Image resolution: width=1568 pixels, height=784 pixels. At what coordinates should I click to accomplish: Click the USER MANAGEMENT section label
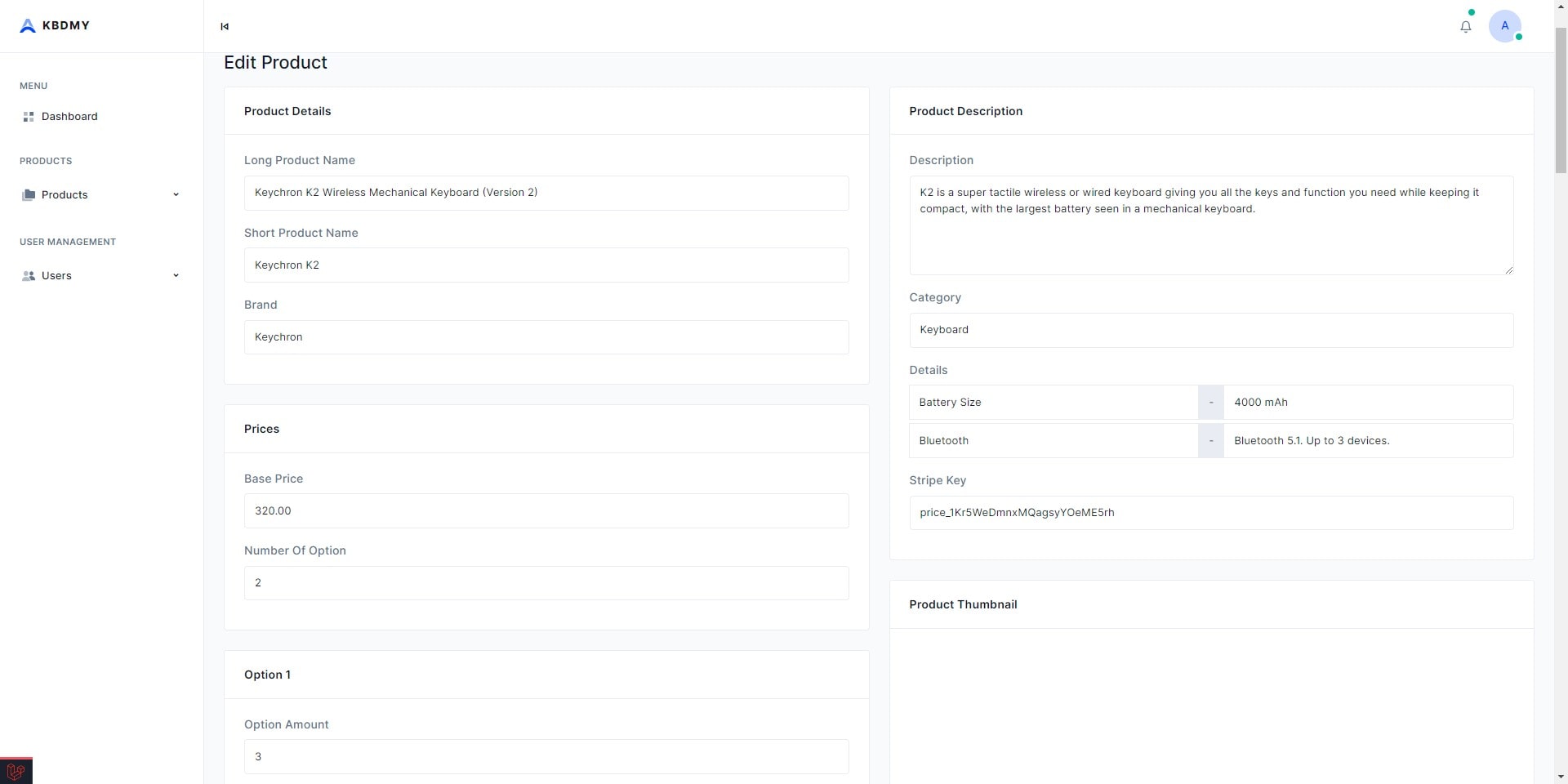coord(68,242)
